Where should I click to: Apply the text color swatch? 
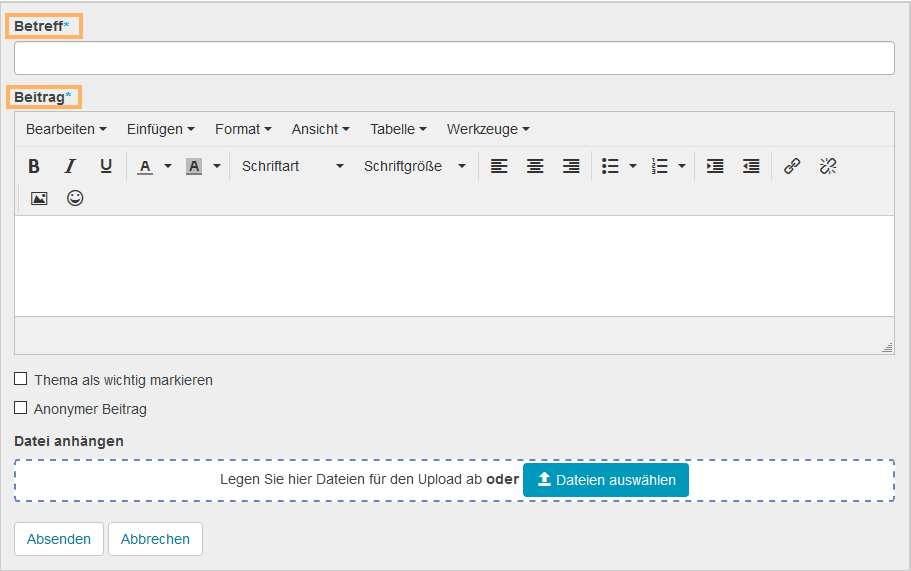click(x=145, y=166)
